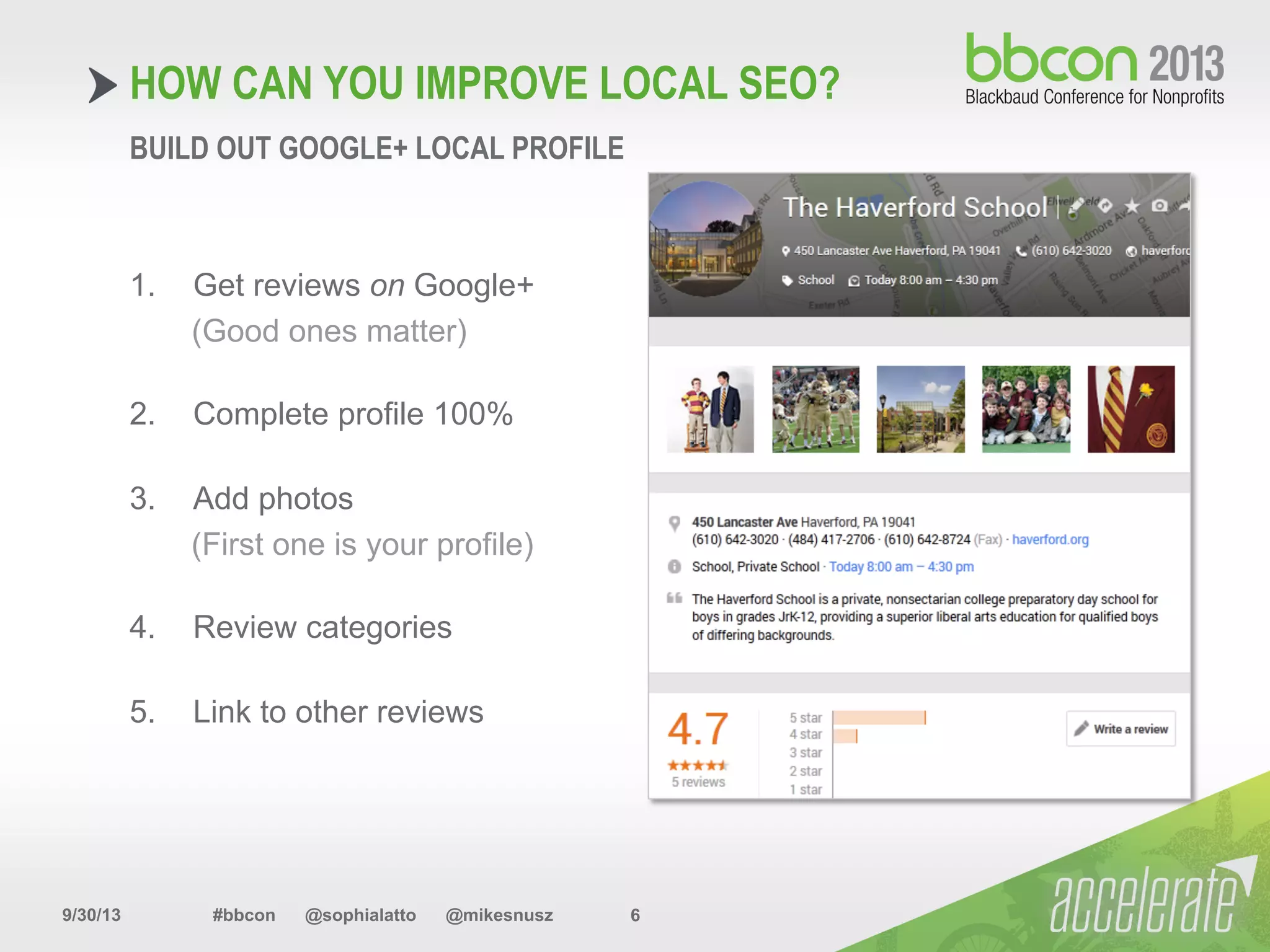Screen dimensions: 1270x952
Task: Click the orange star rating row under 4.7
Action: pos(698,765)
